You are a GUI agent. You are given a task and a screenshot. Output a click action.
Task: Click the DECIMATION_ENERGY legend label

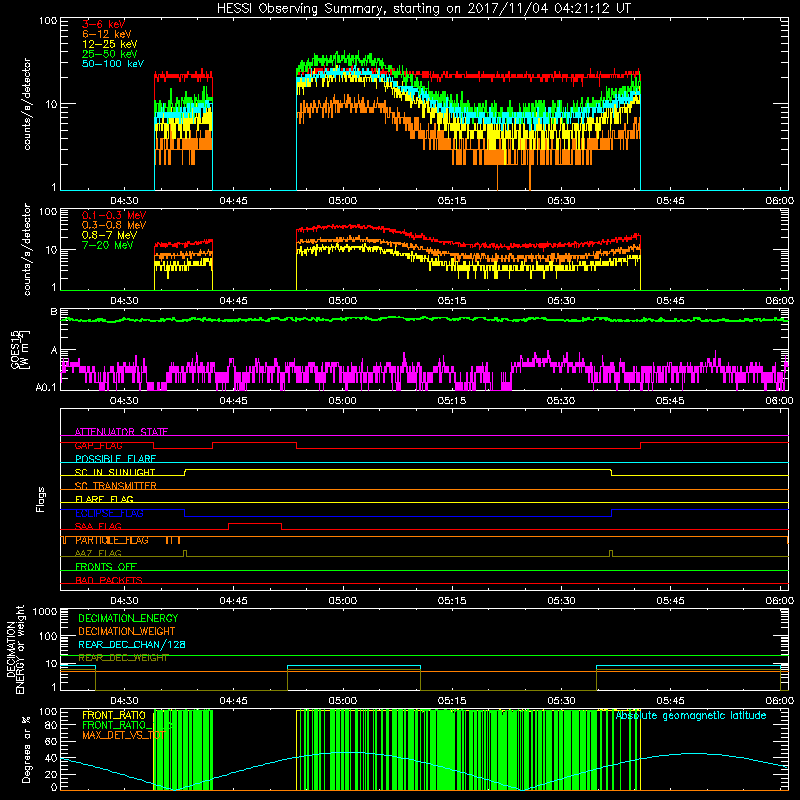128,618
